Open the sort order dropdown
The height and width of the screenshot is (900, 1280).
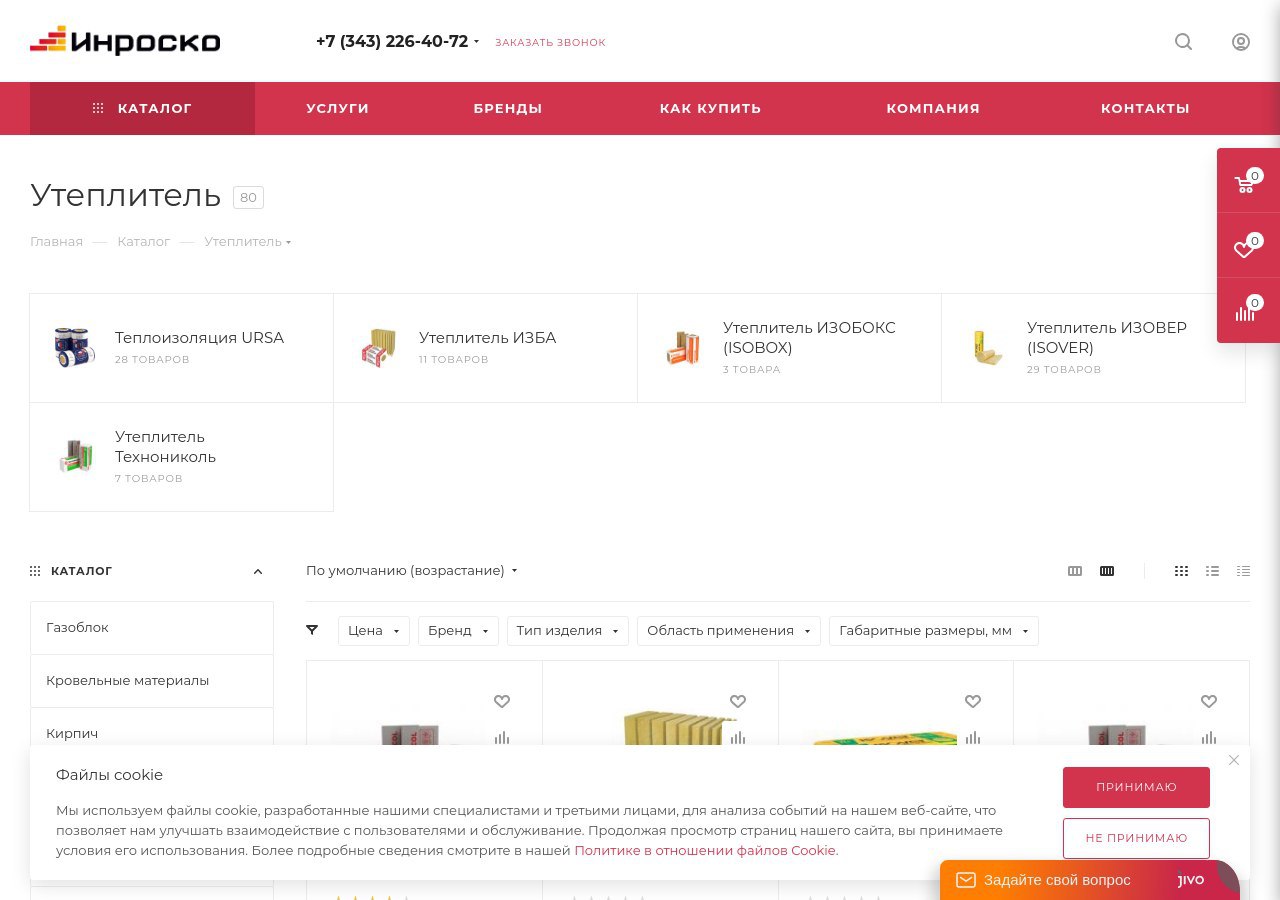pos(412,571)
